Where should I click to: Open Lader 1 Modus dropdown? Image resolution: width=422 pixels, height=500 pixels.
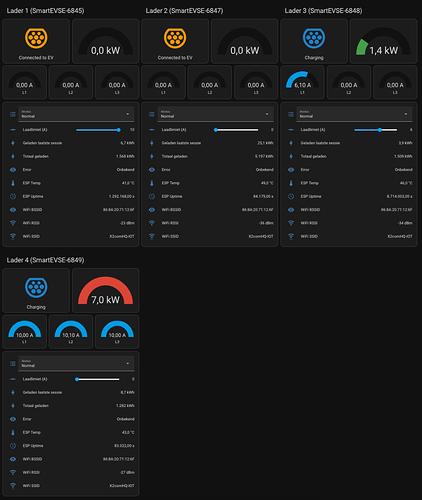point(76,114)
